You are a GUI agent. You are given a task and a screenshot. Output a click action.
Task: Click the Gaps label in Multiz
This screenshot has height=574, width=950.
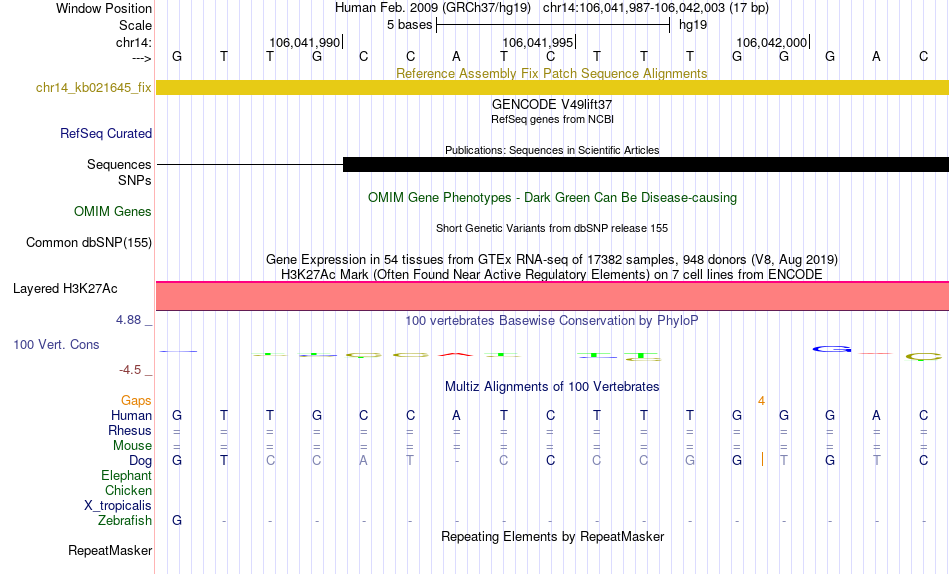click(x=136, y=400)
